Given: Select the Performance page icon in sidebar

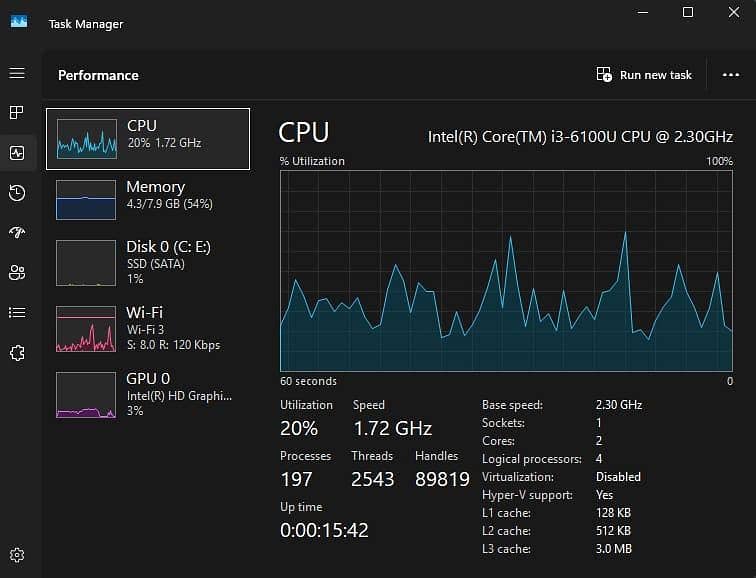Looking at the screenshot, I should (x=17, y=153).
